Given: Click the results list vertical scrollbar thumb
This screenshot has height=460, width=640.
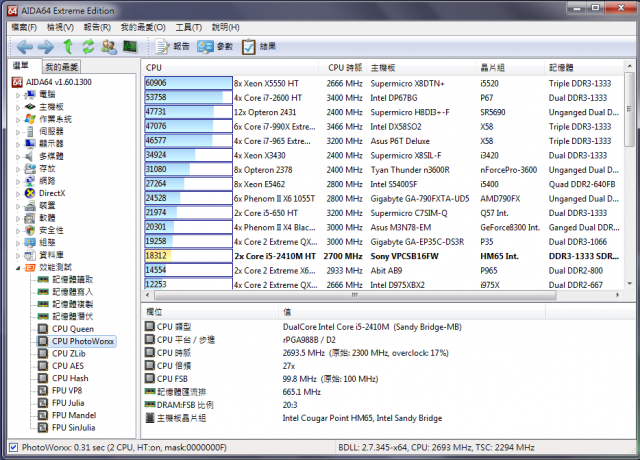Looking at the screenshot, I should coord(629,110).
